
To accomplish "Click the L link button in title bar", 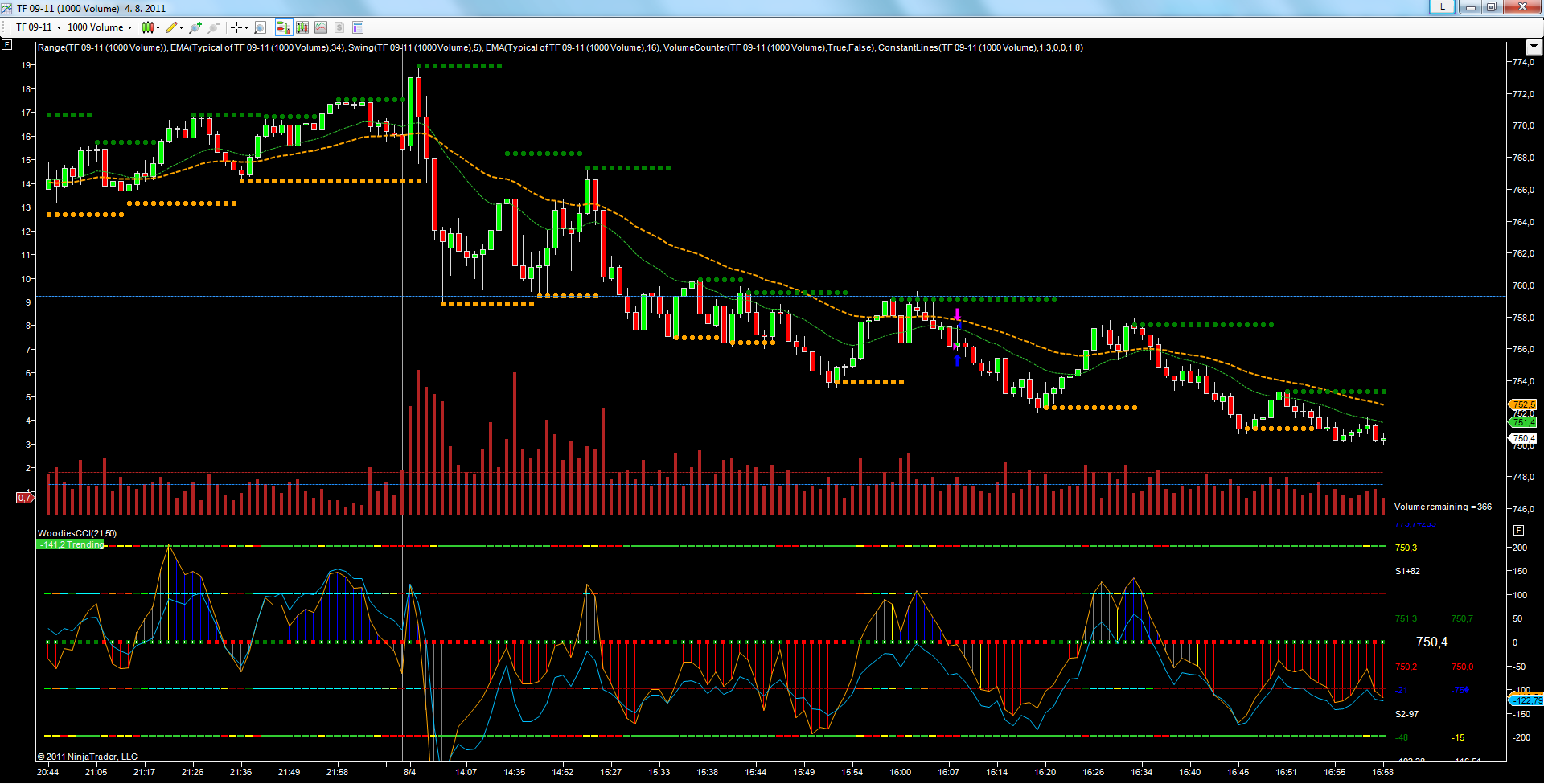I will [x=1442, y=7].
